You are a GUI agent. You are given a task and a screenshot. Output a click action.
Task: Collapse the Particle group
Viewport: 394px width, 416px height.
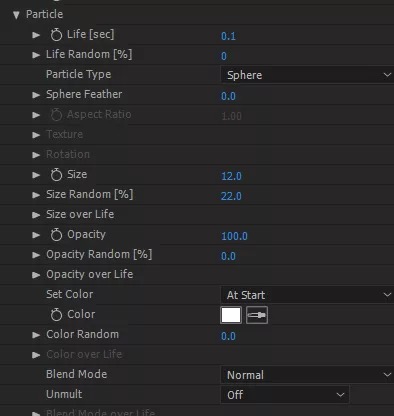16,15
